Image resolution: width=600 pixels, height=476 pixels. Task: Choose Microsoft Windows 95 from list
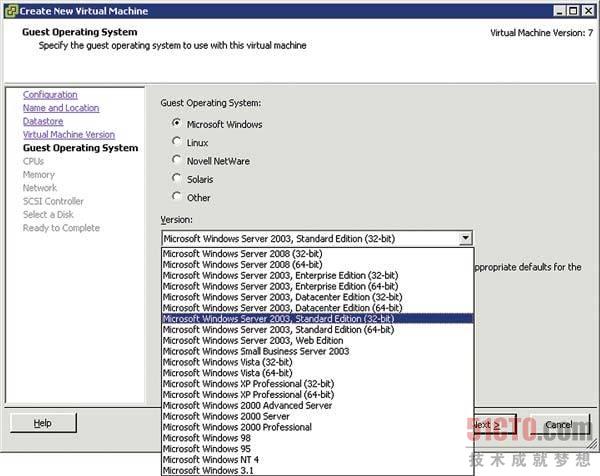point(317,448)
